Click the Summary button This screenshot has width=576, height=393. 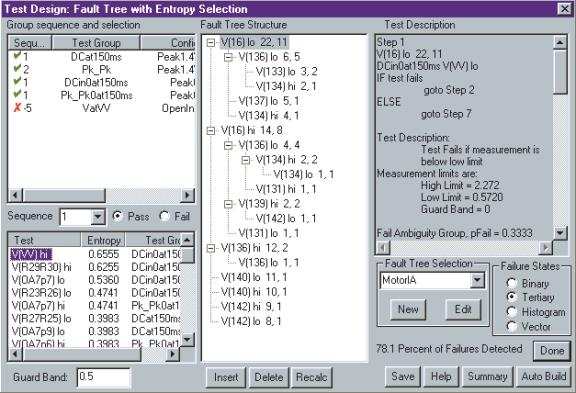(487, 376)
